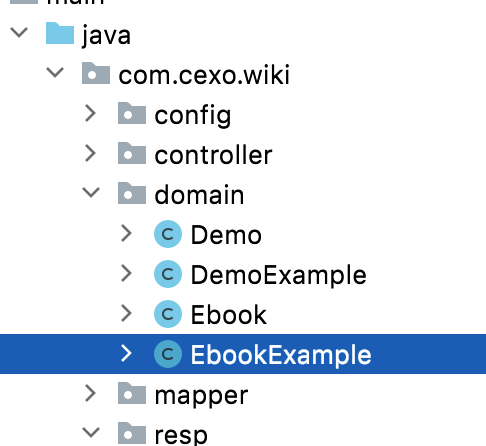Click the resp package folder icon
486x446 pixels.
click(132, 433)
